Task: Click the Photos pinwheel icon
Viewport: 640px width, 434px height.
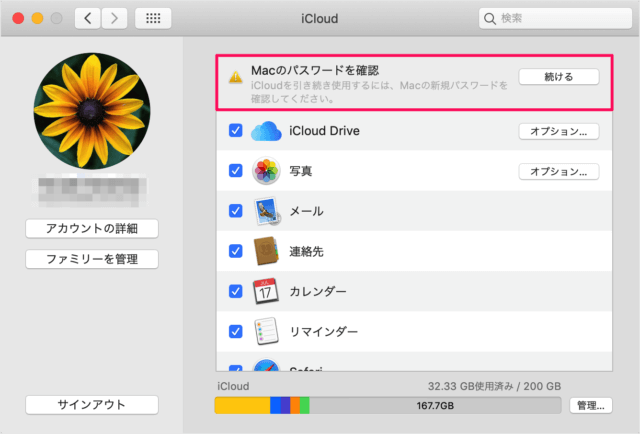Action: [266, 171]
